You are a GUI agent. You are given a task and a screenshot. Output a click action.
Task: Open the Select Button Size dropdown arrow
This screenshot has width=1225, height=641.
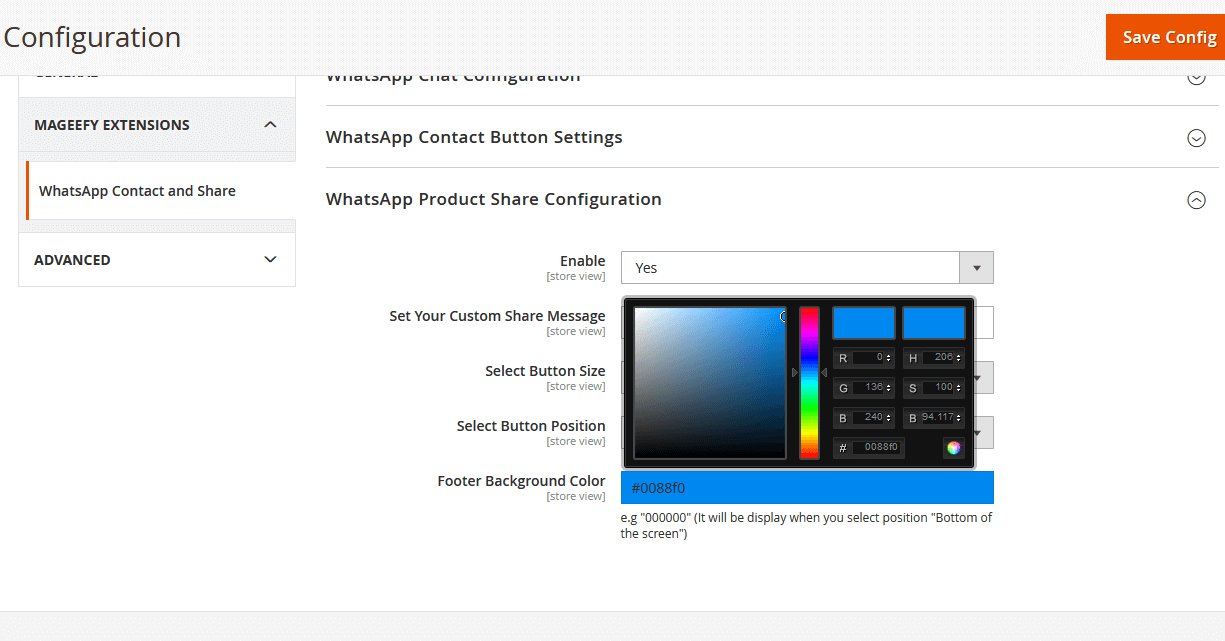(983, 378)
